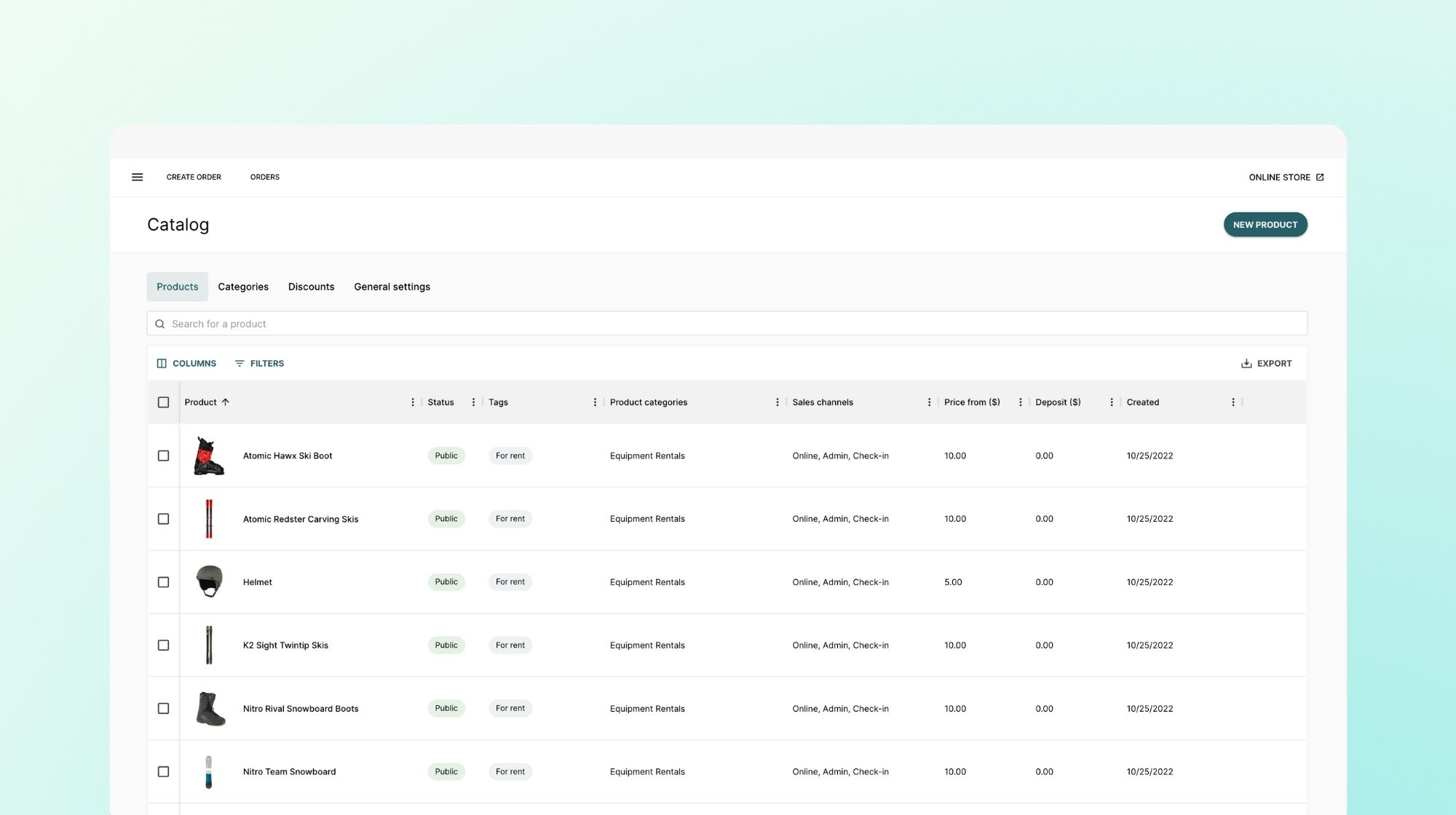Switch to the Categories tab

[243, 287]
